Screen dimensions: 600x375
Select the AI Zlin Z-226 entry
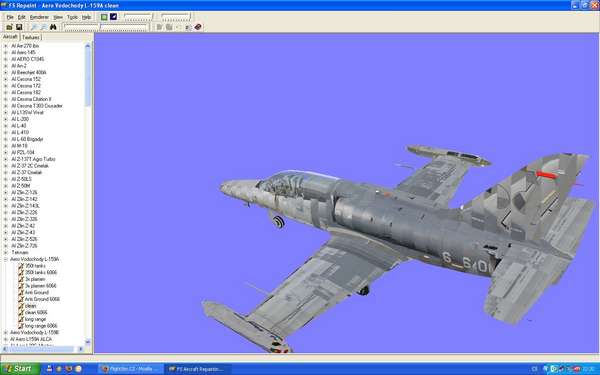point(24,212)
